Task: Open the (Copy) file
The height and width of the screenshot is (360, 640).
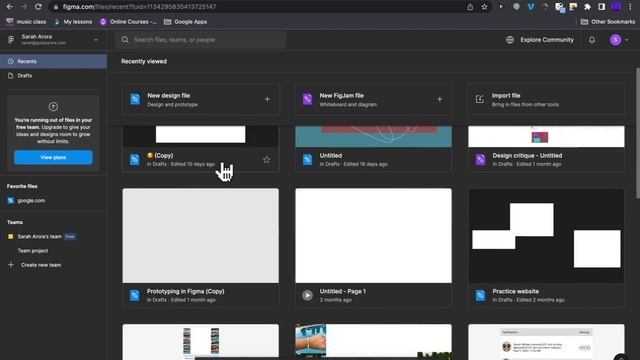Action: click(200, 149)
